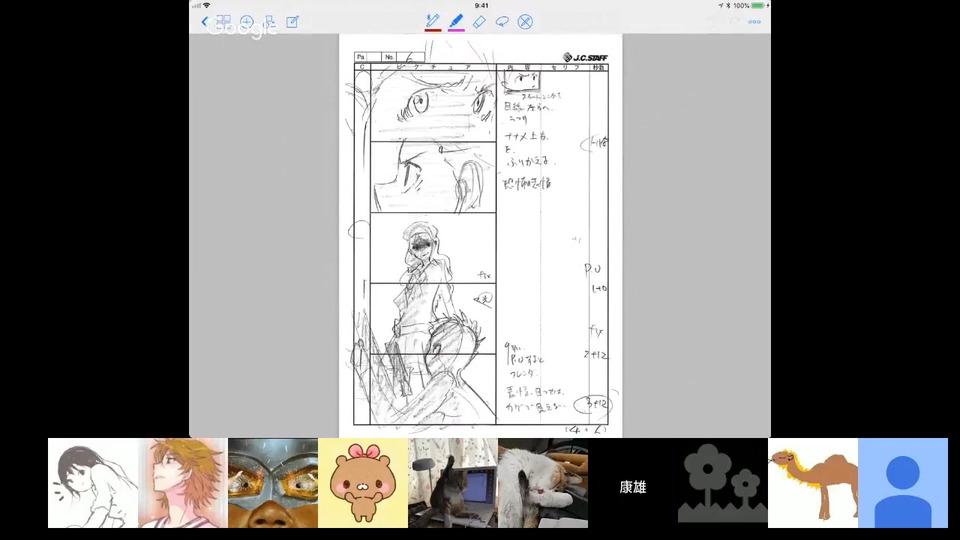
Task: Select the highlighter with magenta underline
Action: [x=456, y=21]
